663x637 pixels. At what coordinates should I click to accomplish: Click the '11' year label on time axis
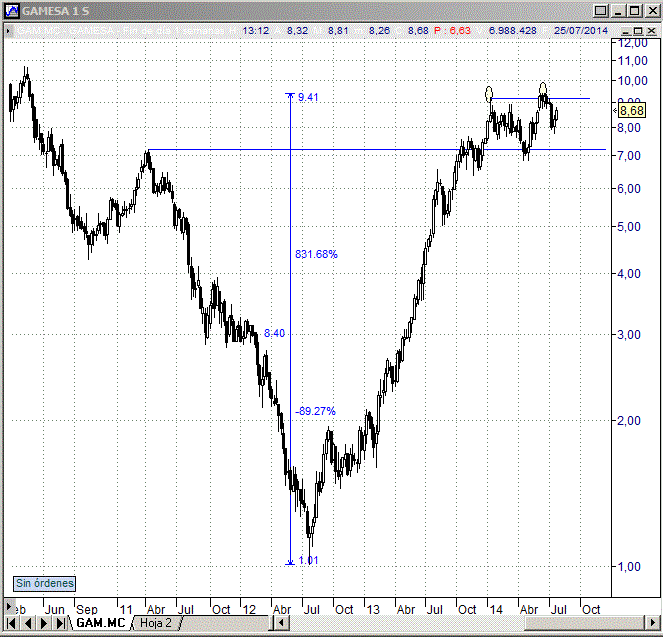126,610
